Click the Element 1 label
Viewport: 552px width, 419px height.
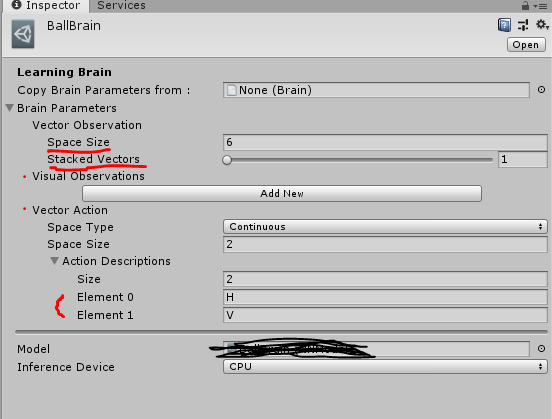[105, 315]
